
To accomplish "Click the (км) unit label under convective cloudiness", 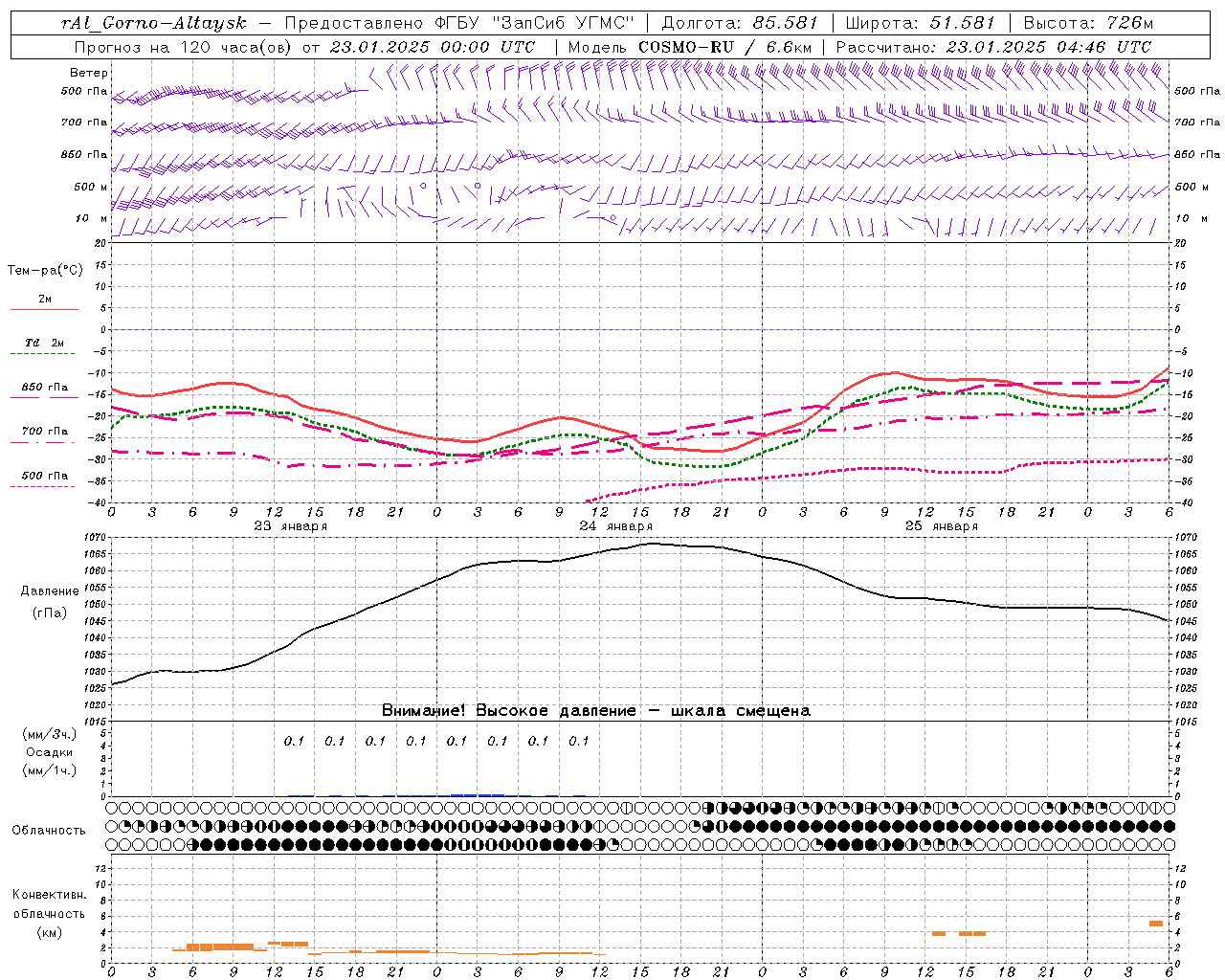I will [50, 931].
